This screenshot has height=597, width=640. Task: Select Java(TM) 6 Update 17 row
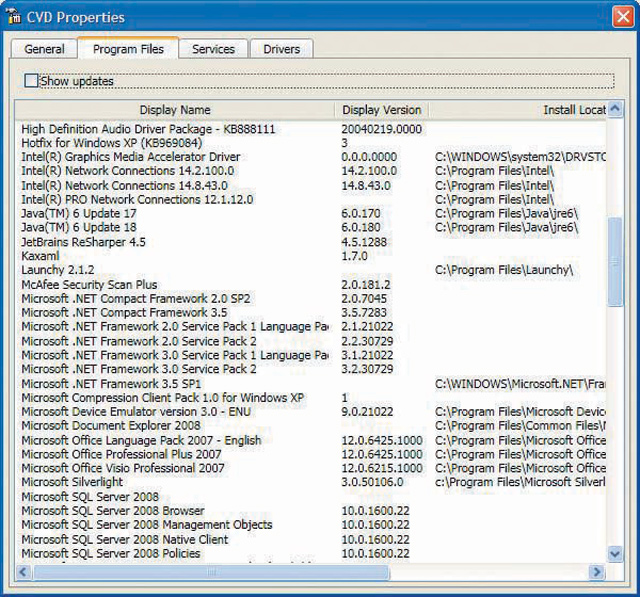click(79, 213)
